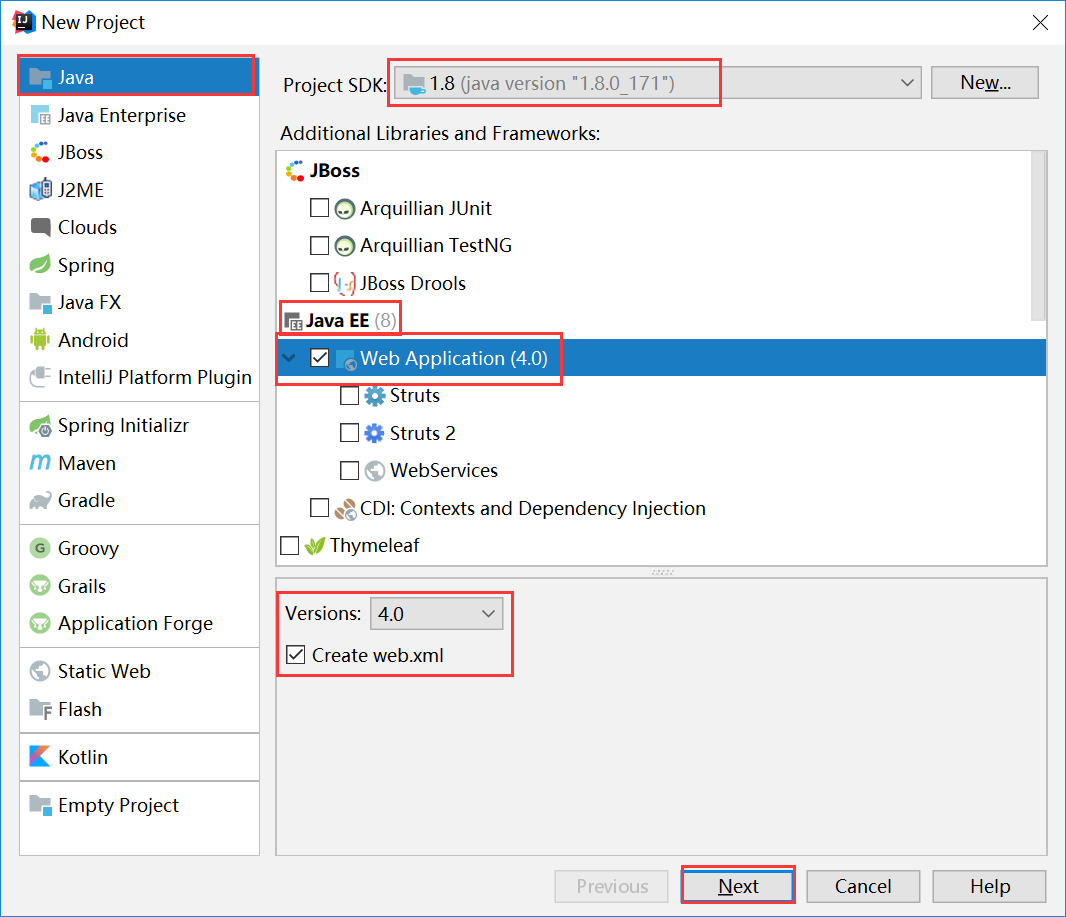Viewport: 1066px width, 917px height.
Task: Enable the WebServices checkbox
Action: click(349, 470)
